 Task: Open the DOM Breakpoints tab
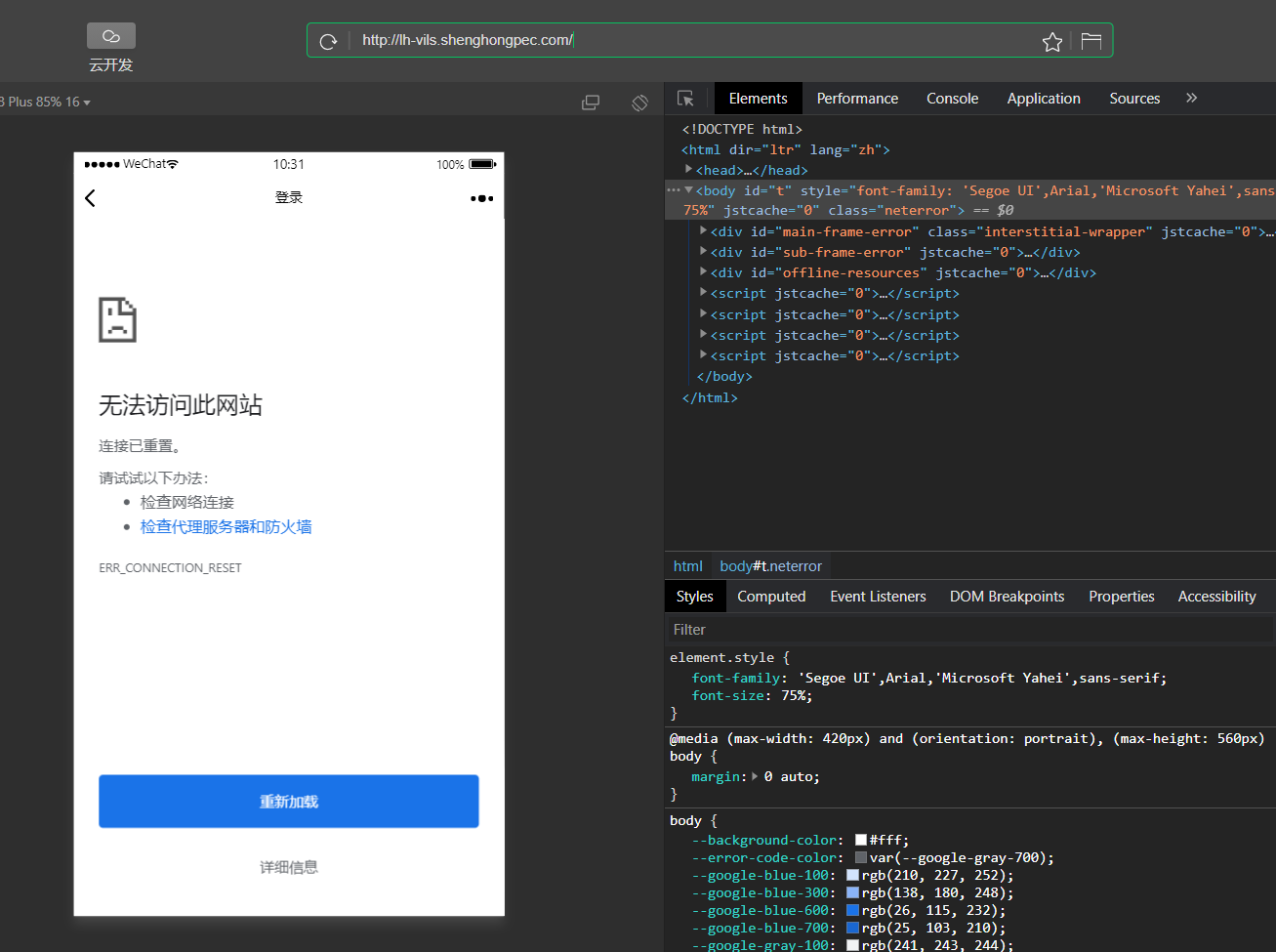pyautogui.click(x=1008, y=597)
